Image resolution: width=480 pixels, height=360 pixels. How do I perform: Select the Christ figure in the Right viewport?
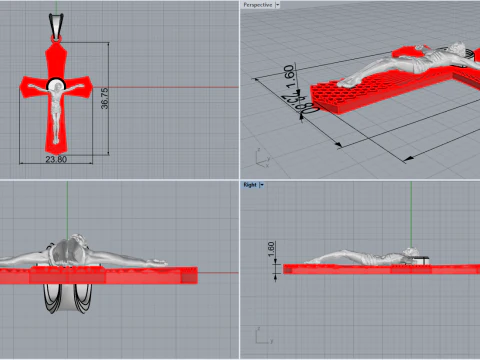pyautogui.click(x=363, y=257)
